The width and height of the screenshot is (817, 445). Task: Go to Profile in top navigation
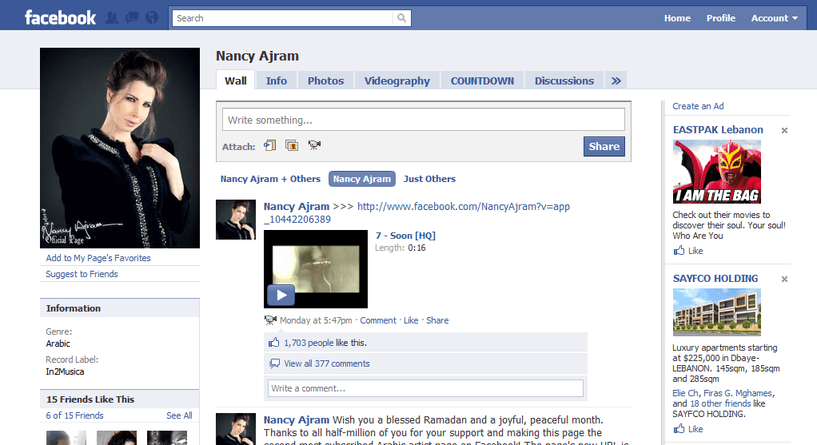(721, 18)
